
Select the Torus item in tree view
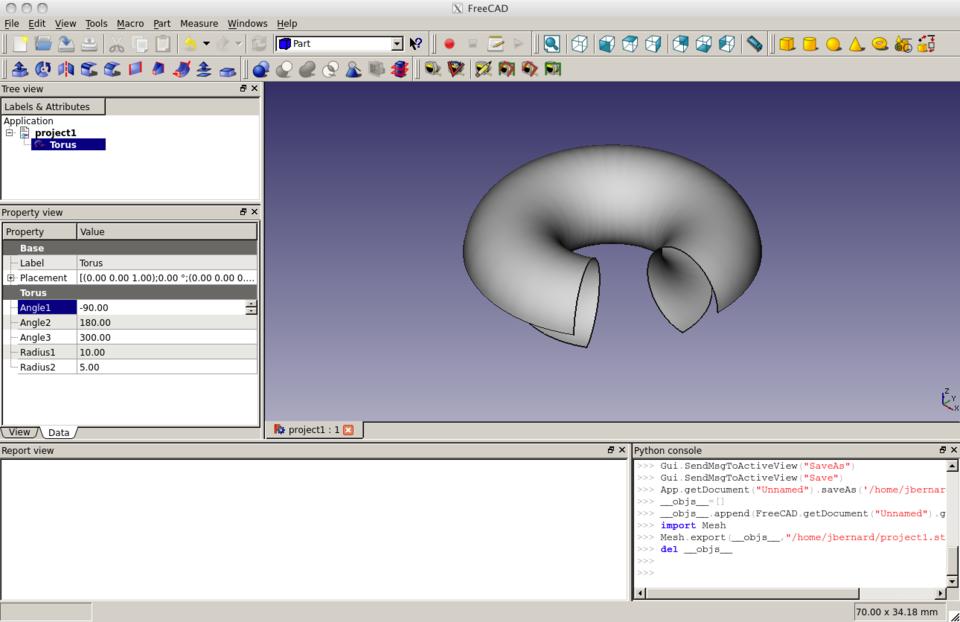click(x=63, y=145)
